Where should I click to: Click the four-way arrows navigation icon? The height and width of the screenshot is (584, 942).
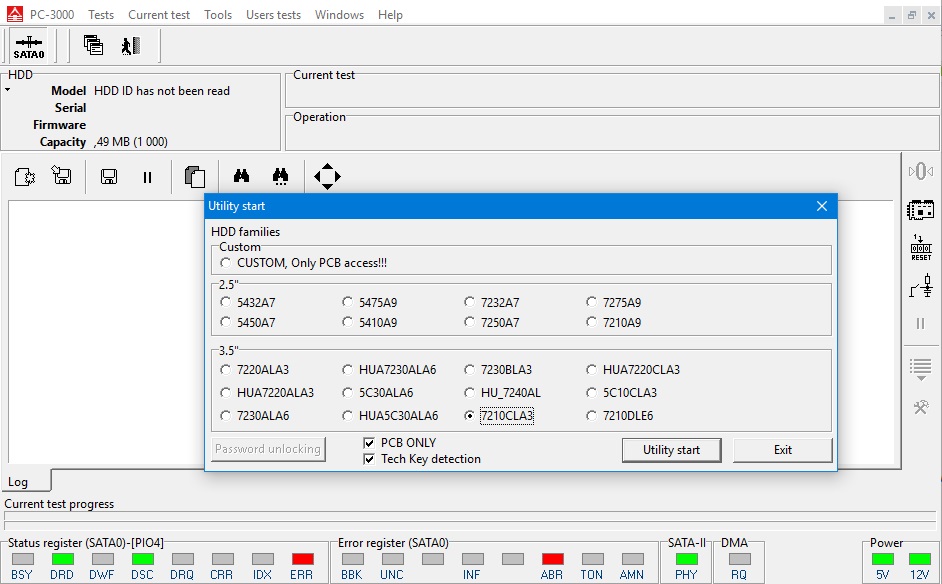[327, 177]
